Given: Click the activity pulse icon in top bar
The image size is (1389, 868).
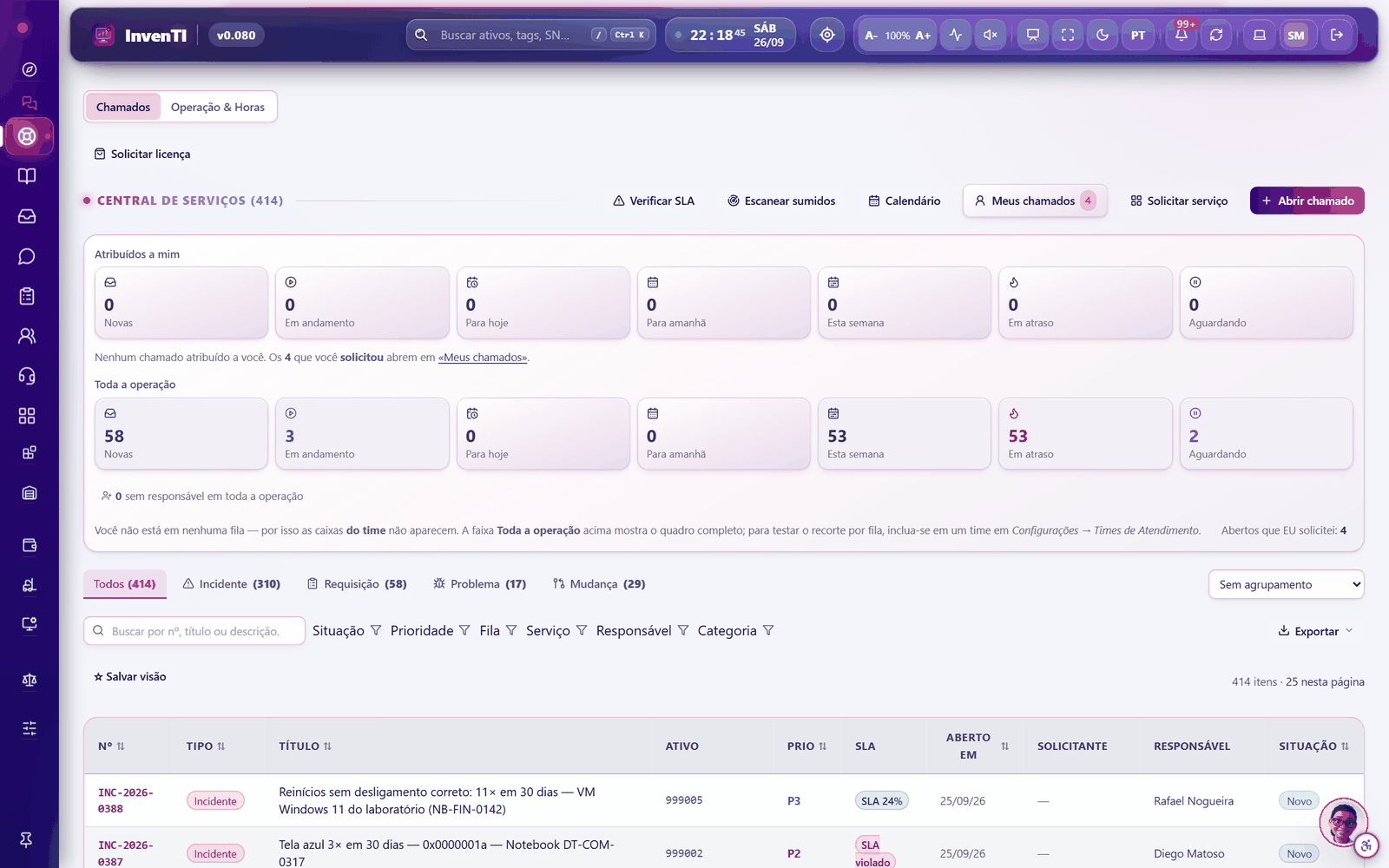Looking at the screenshot, I should (956, 35).
